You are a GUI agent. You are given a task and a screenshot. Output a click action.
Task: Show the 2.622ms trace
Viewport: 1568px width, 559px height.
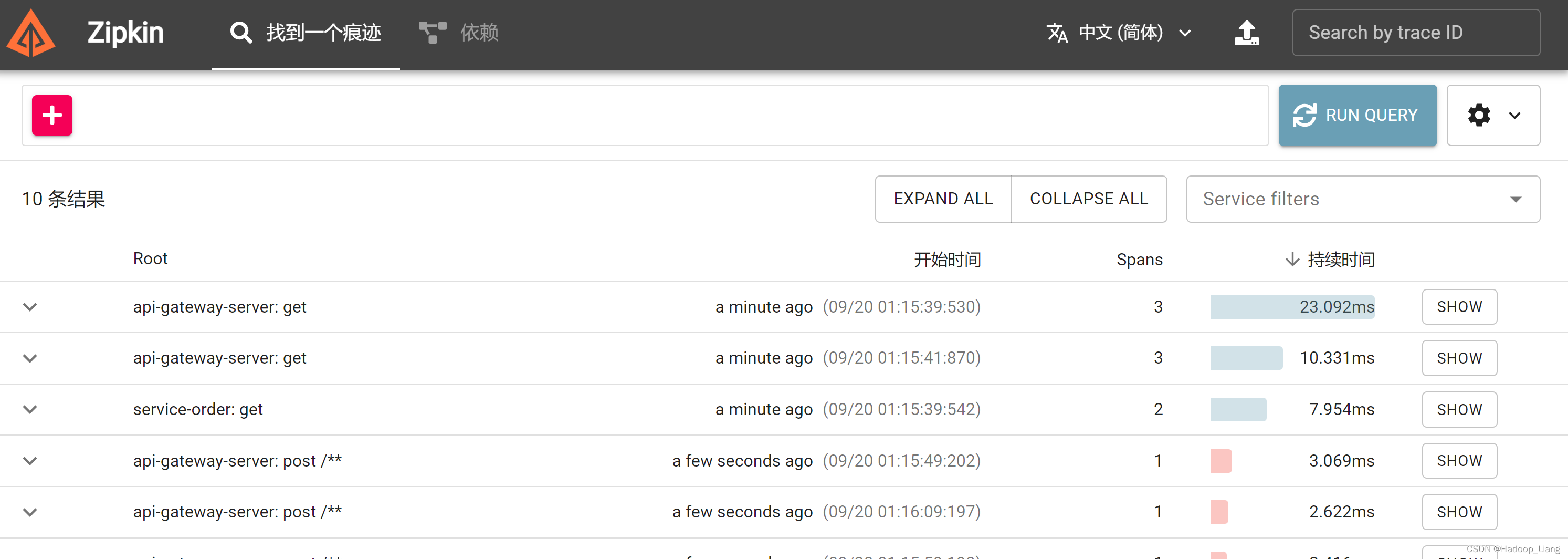tap(1459, 512)
